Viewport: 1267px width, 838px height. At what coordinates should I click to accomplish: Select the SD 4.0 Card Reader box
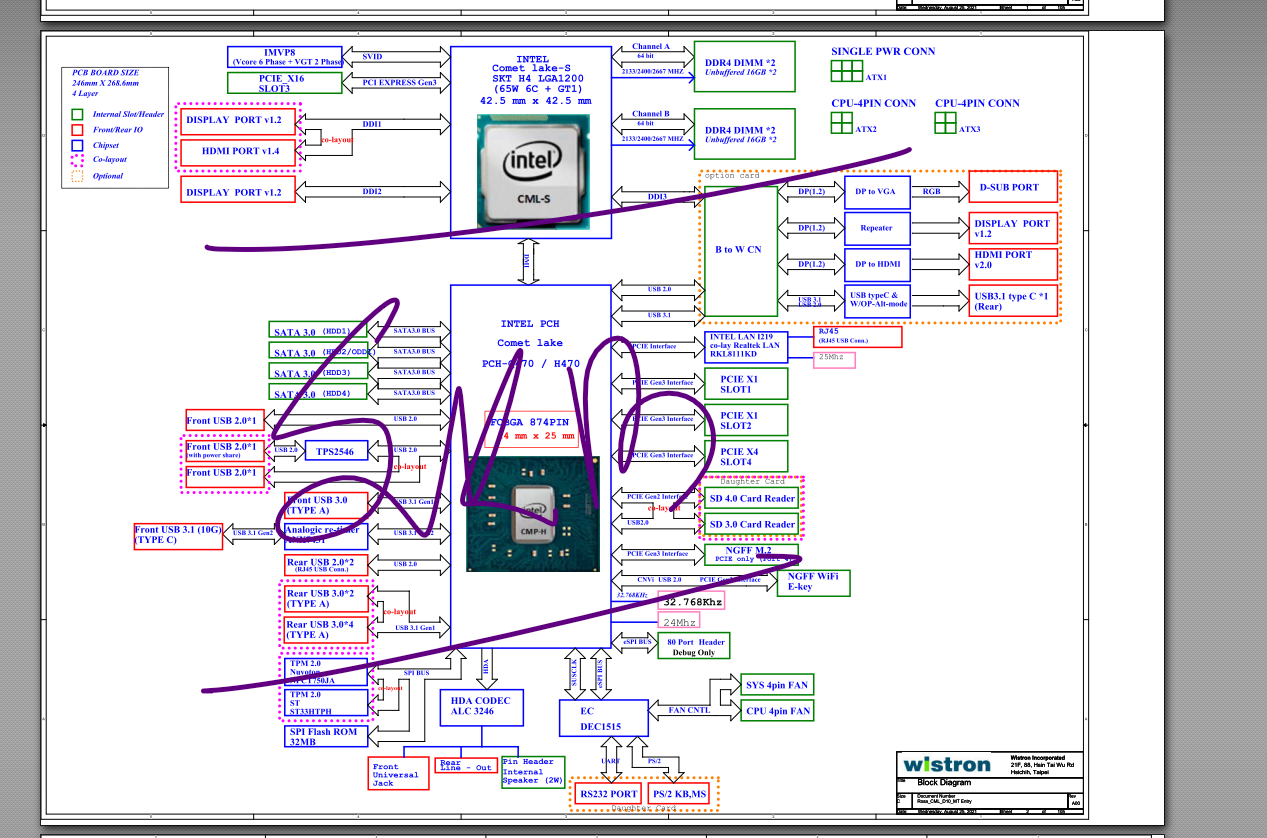pyautogui.click(x=752, y=498)
